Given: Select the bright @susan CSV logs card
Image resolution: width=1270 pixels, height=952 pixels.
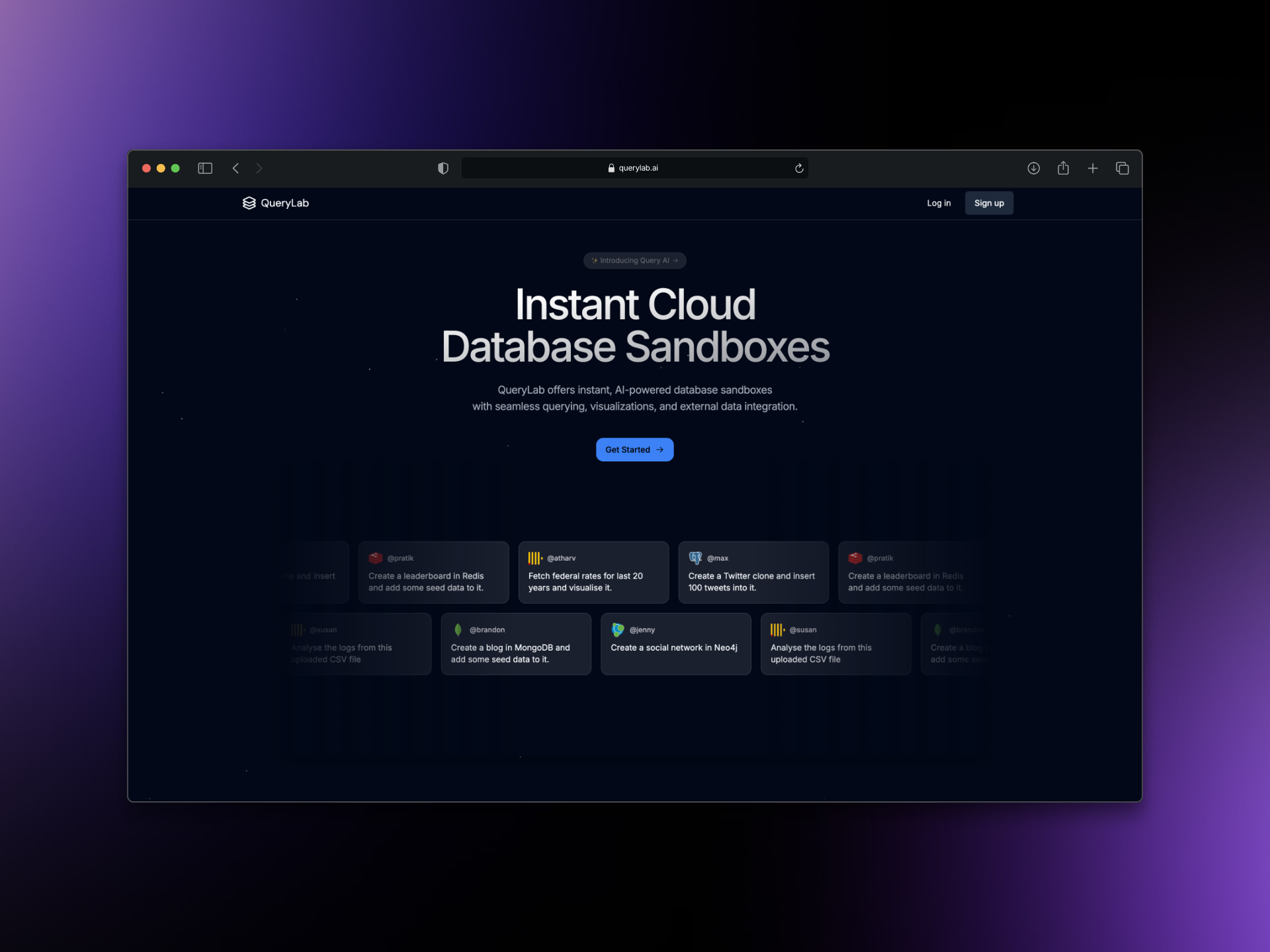Looking at the screenshot, I should click(836, 644).
